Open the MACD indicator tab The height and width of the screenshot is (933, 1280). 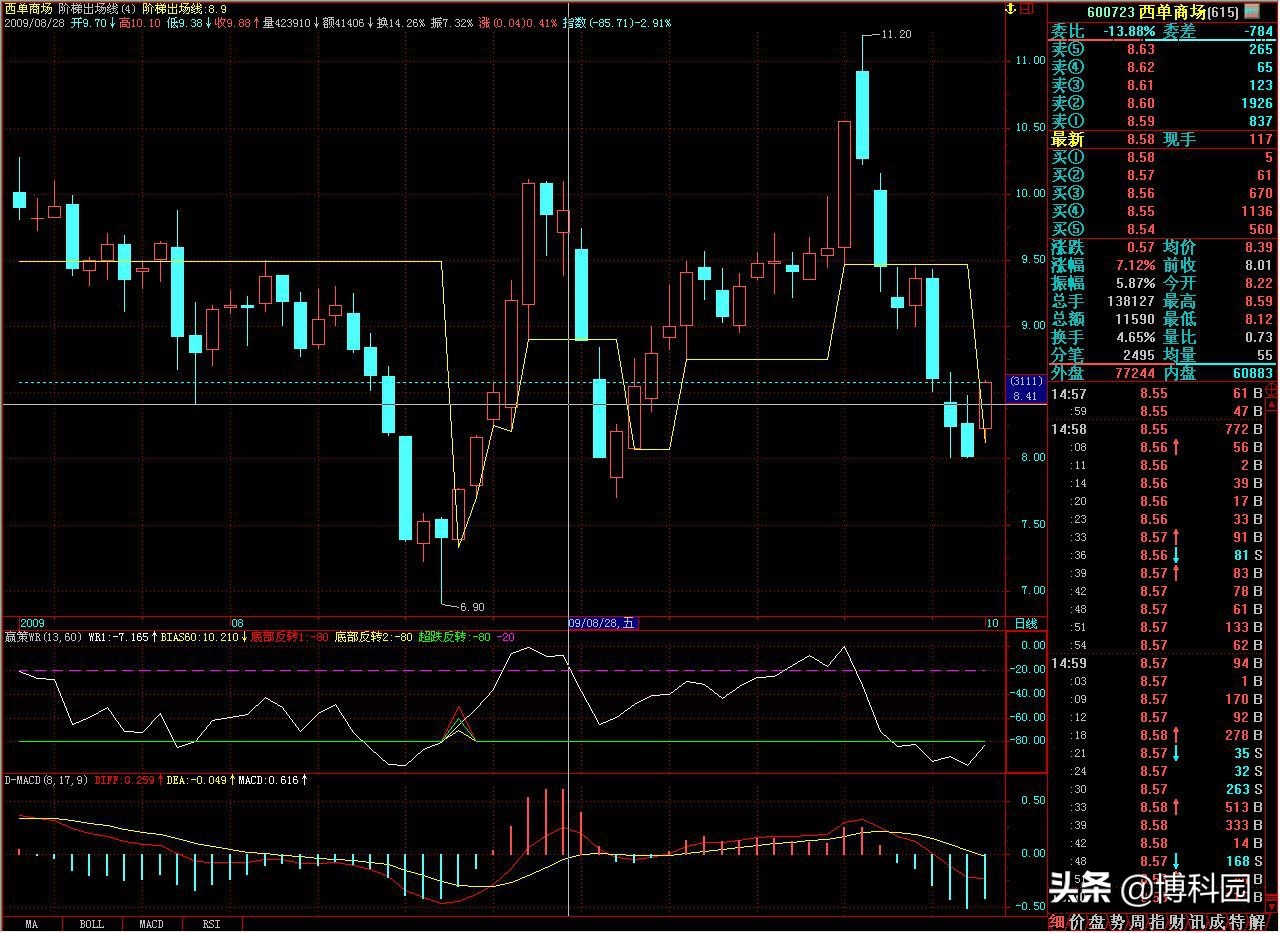pyautogui.click(x=151, y=924)
